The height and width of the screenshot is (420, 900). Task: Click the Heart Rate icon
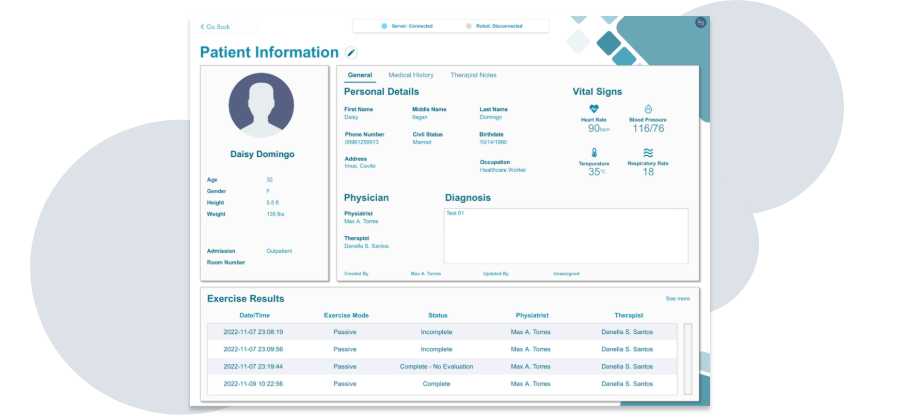(593, 108)
